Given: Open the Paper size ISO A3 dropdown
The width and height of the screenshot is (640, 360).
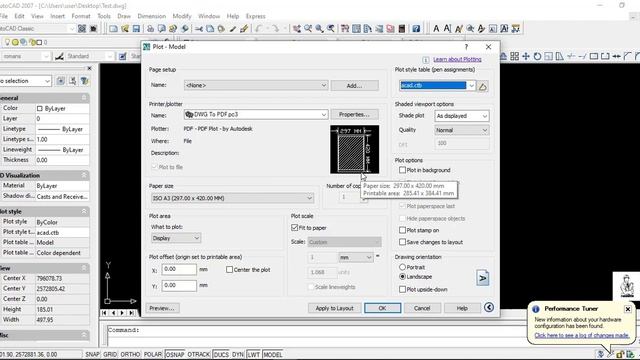Looking at the screenshot, I should tap(232, 198).
